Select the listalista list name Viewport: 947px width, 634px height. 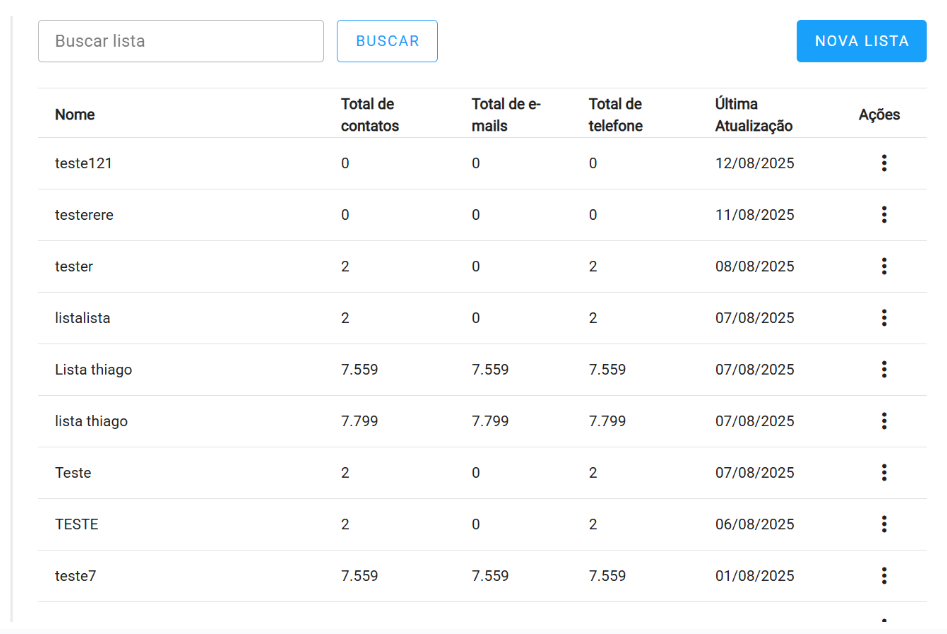point(82,318)
